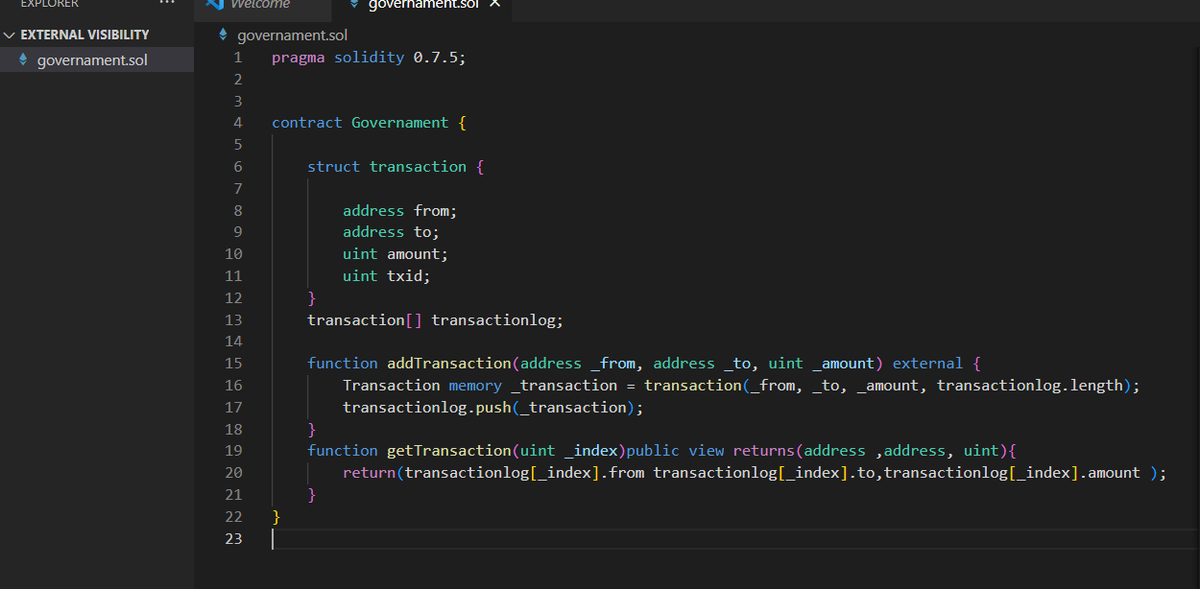Click the 'returns' keyword on line 19
Screen dimensions: 1200x589
(764, 450)
